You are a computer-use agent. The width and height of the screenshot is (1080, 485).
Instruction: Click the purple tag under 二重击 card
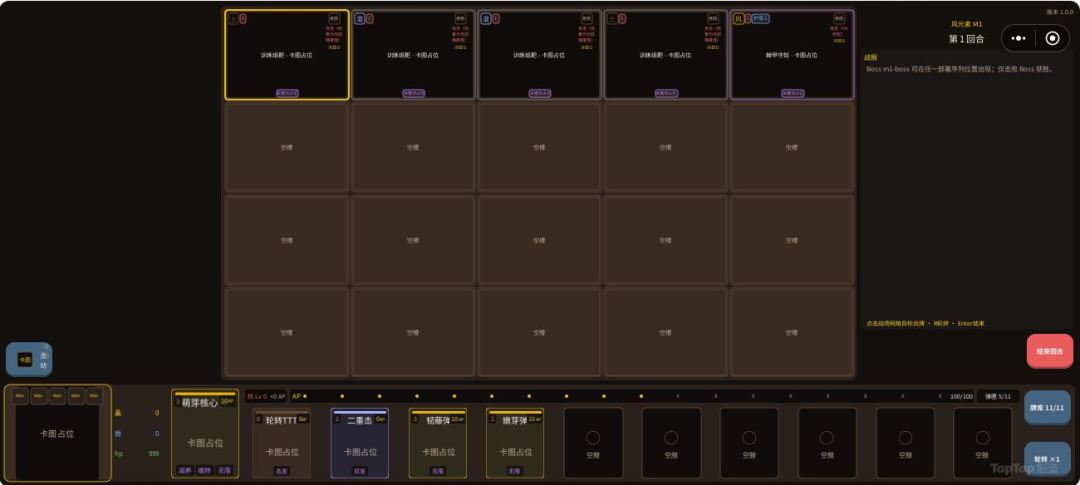360,471
